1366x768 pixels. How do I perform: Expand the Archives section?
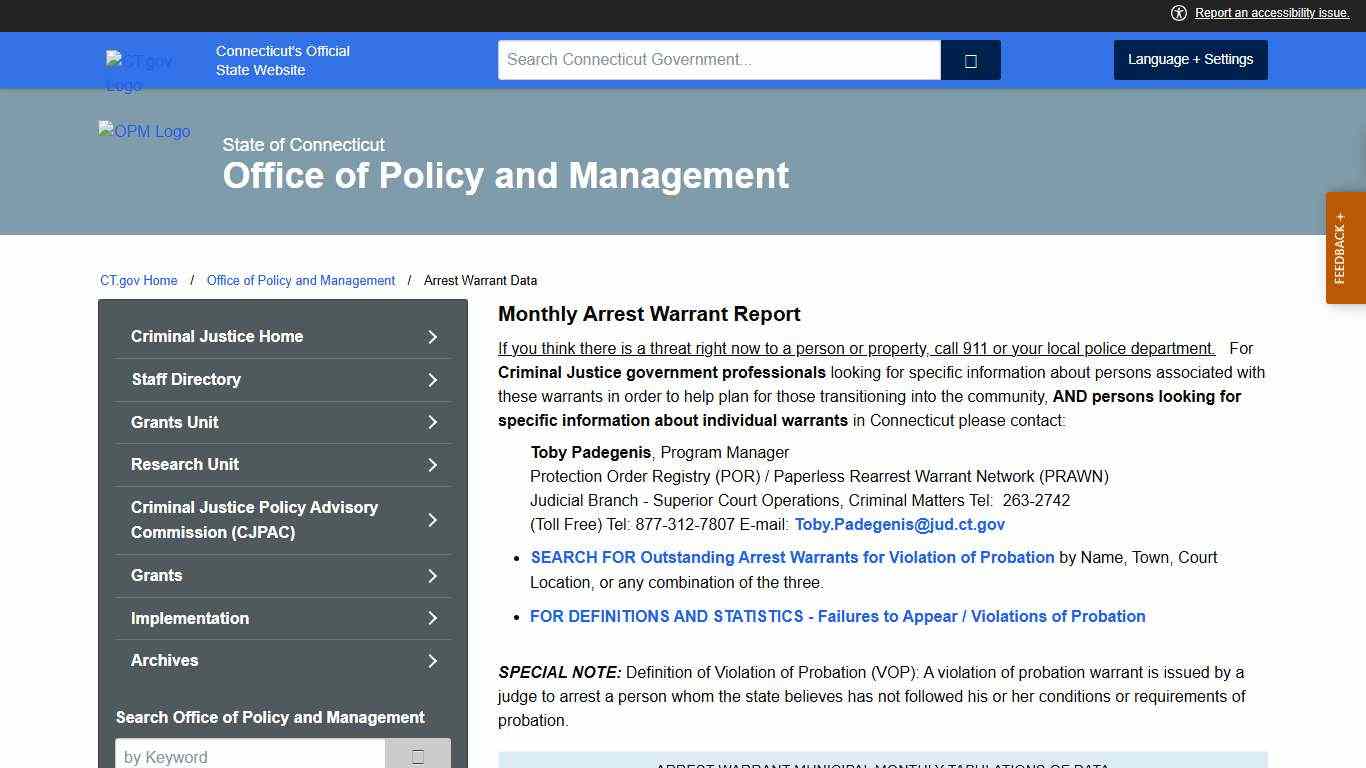pyautogui.click(x=164, y=660)
